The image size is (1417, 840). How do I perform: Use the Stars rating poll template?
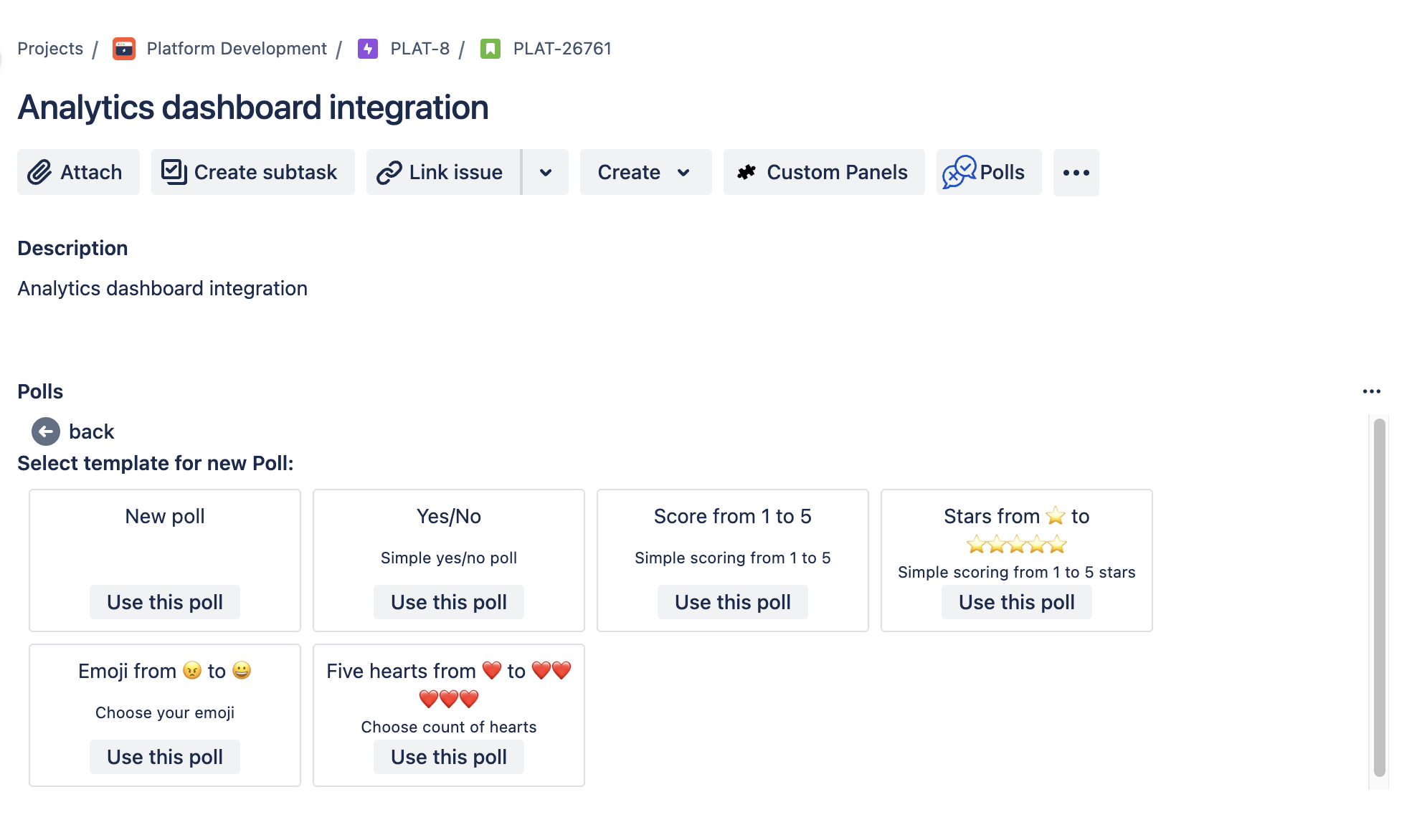[x=1016, y=602]
